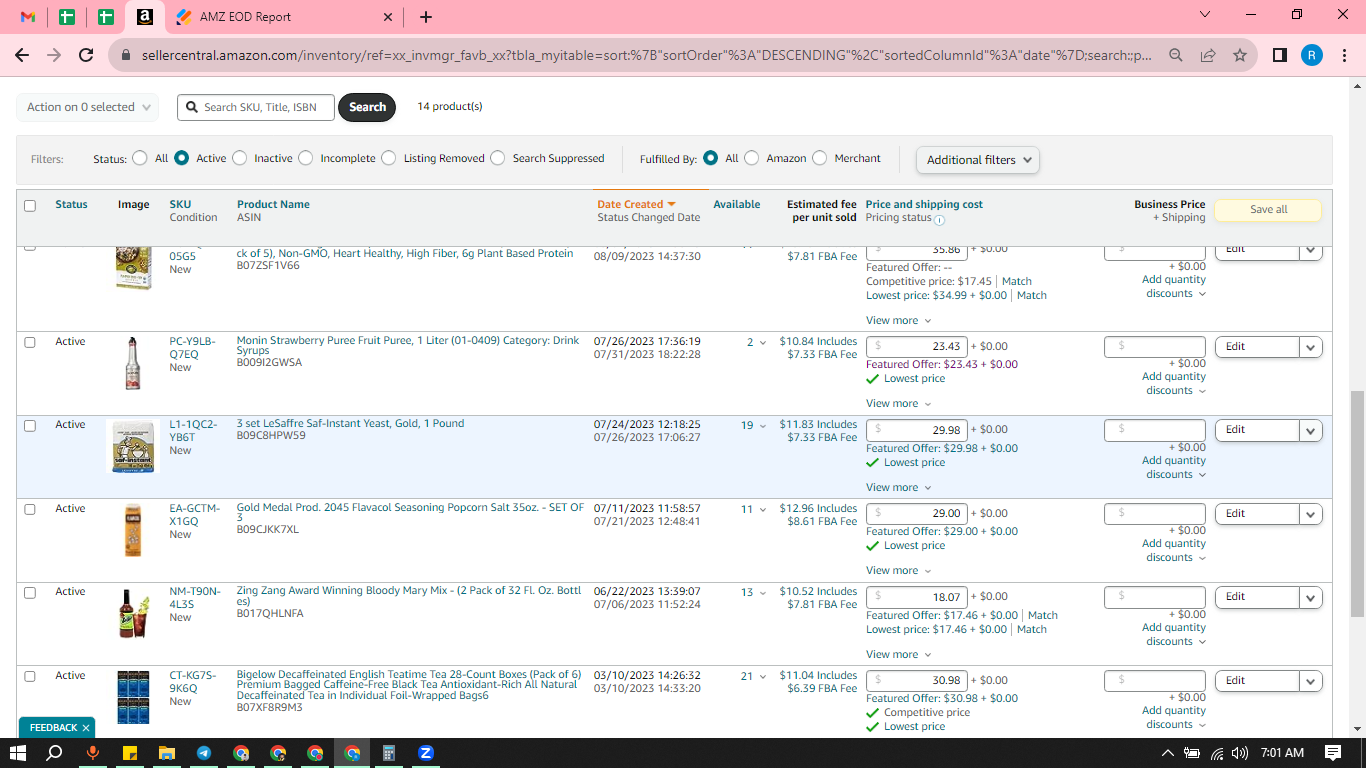This screenshot has width=1366, height=768.
Task: Choose the Listing Removed status filter
Action: pyautogui.click(x=389, y=158)
